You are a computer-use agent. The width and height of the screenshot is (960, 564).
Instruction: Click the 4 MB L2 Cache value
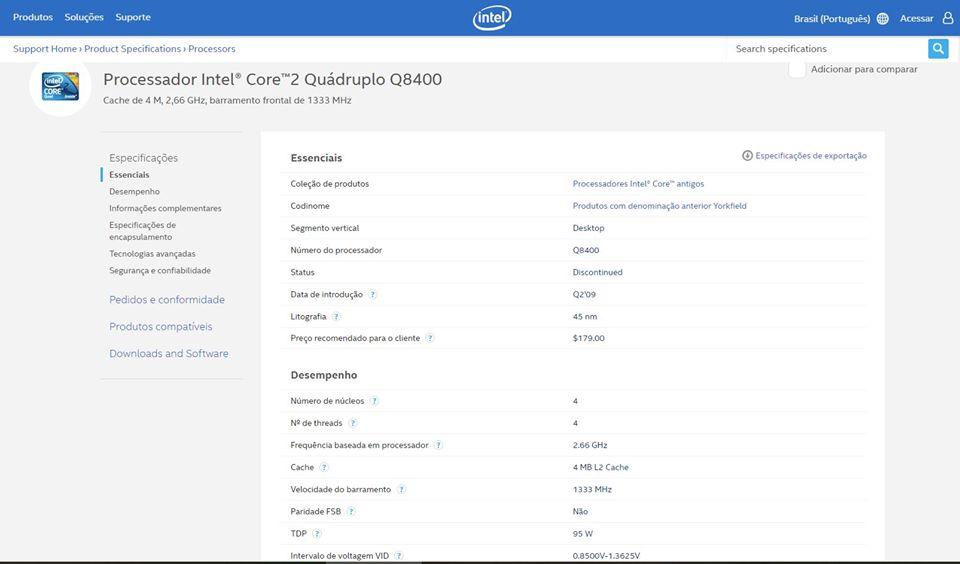click(601, 467)
